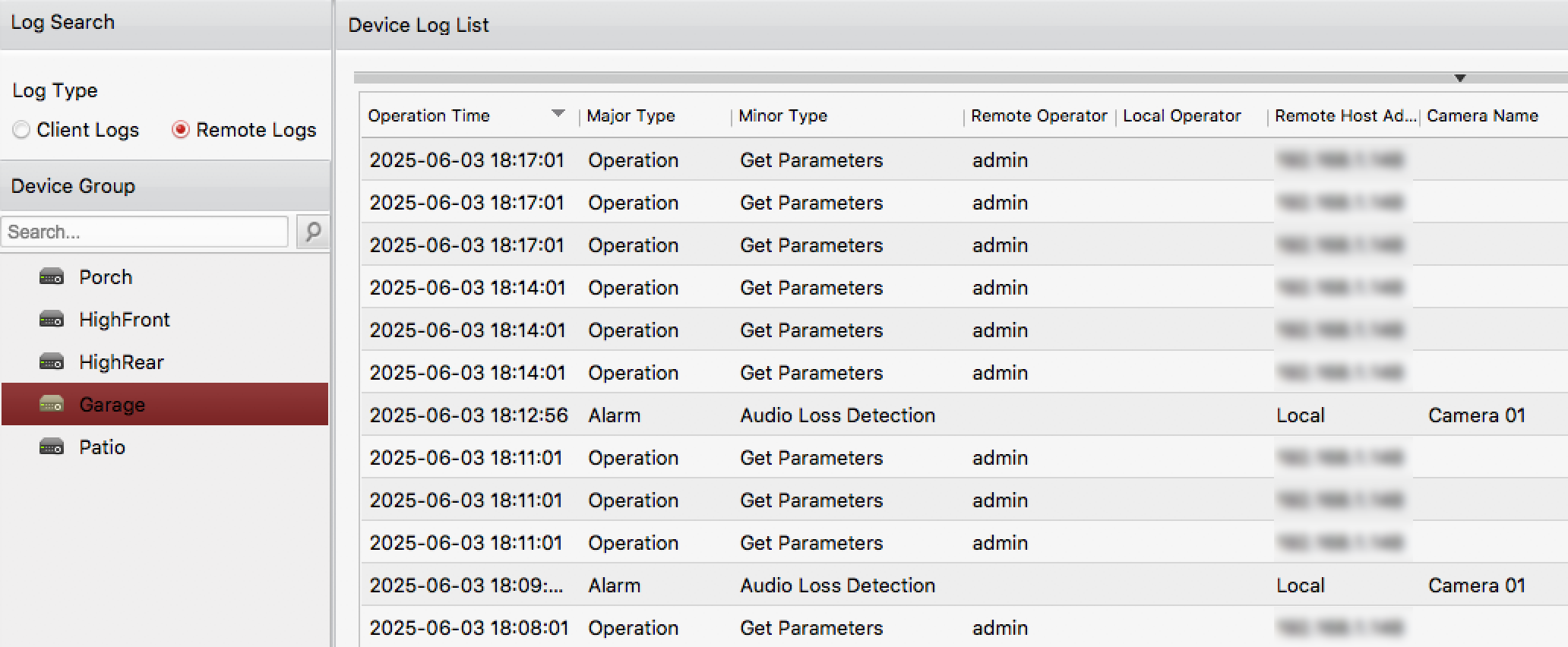Click the HighFront device icon

pos(51,320)
